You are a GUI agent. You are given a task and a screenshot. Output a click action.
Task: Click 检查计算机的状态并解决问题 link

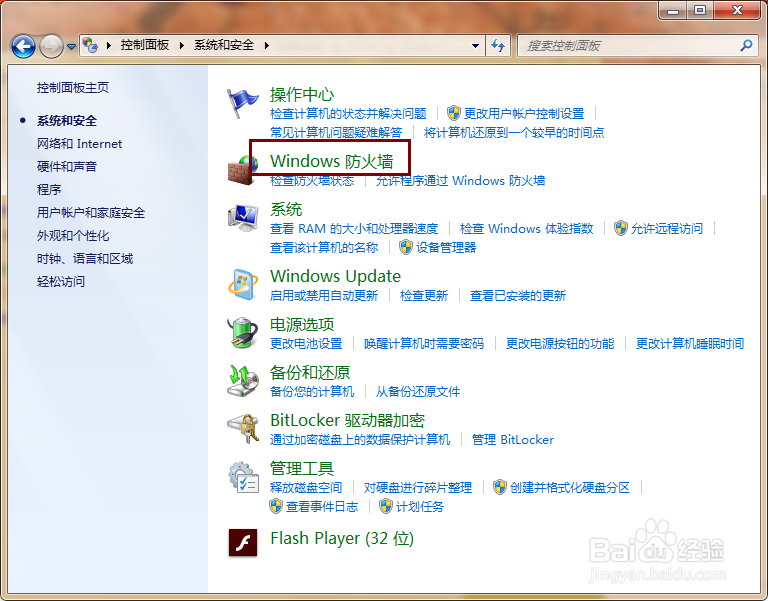(x=348, y=114)
